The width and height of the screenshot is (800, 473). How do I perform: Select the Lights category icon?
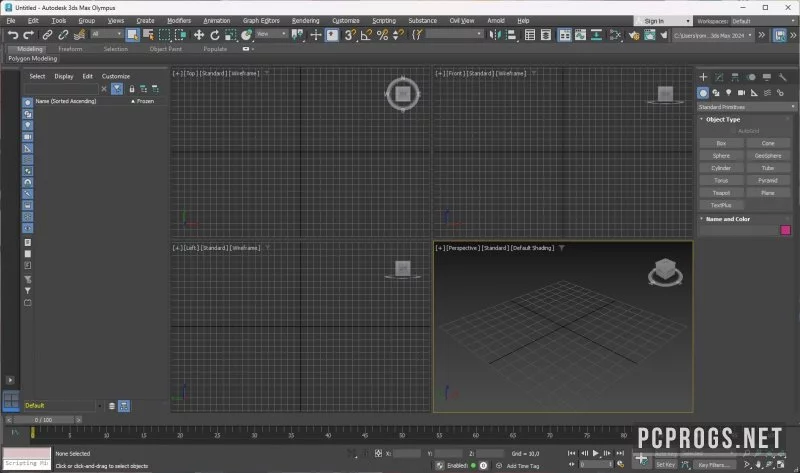[729, 92]
